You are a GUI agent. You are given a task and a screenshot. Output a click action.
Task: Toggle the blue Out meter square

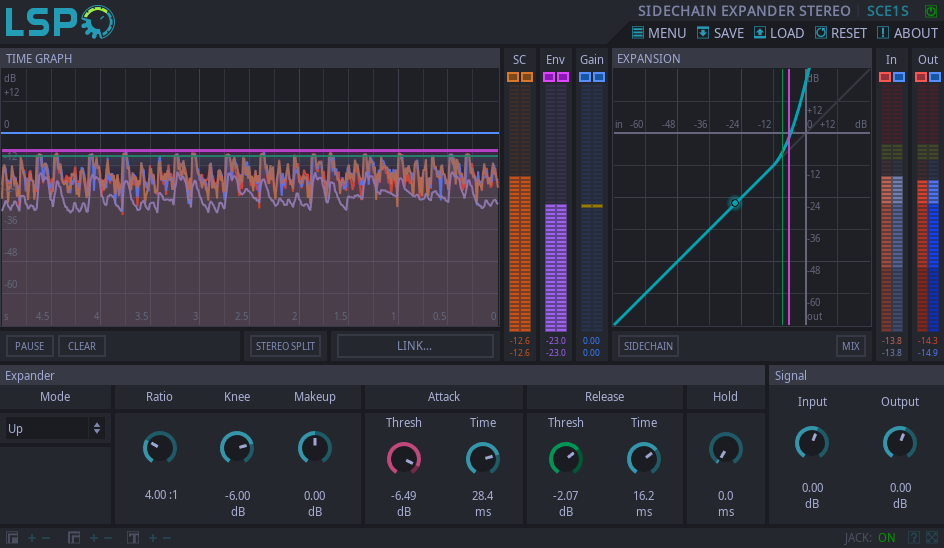[935, 77]
